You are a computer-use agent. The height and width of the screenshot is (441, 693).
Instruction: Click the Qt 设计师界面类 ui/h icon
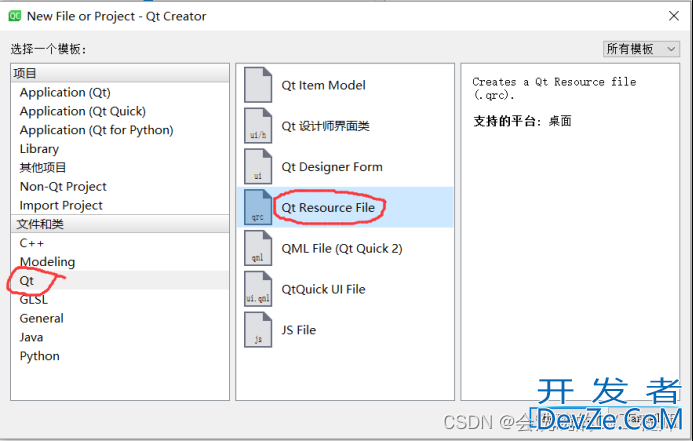(x=258, y=125)
